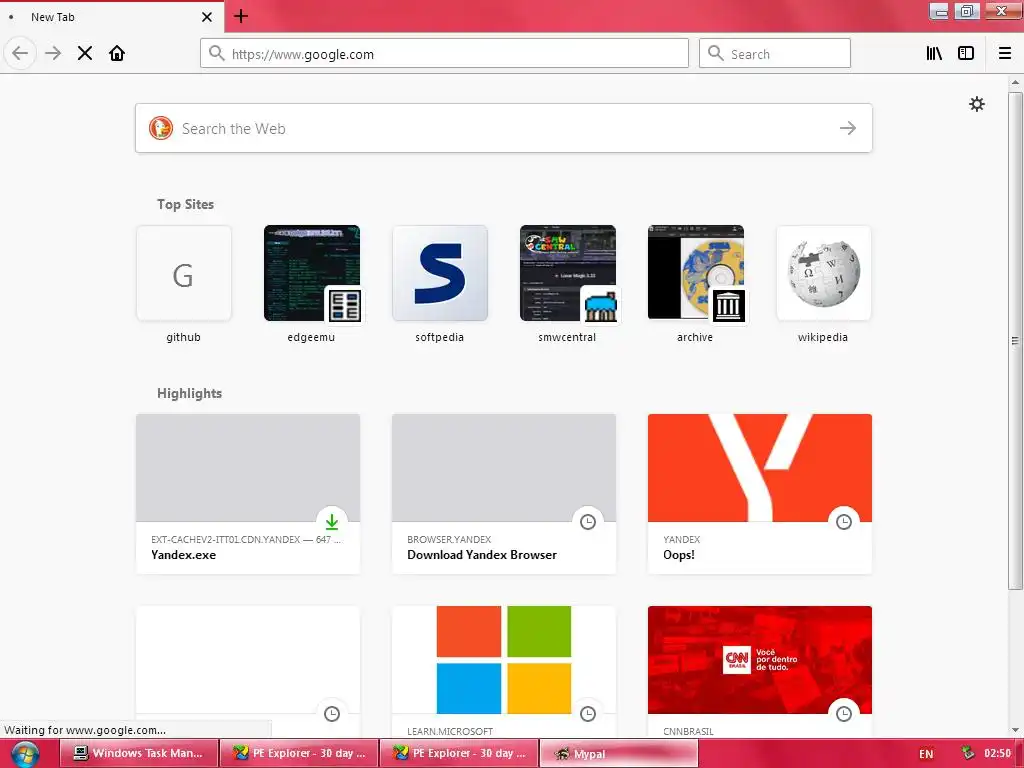This screenshot has height=768, width=1024.
Task: Open the hamburger application menu
Action: [x=1005, y=53]
